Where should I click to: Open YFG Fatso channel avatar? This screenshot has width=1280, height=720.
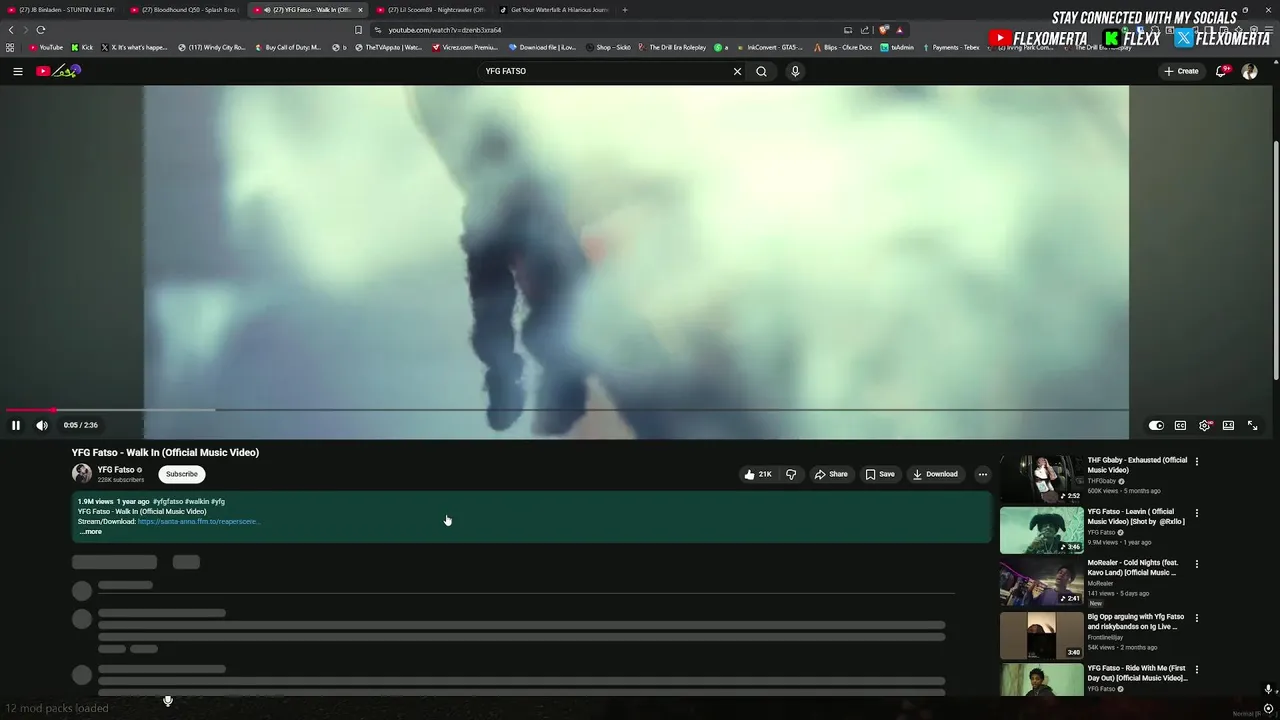[x=82, y=474]
